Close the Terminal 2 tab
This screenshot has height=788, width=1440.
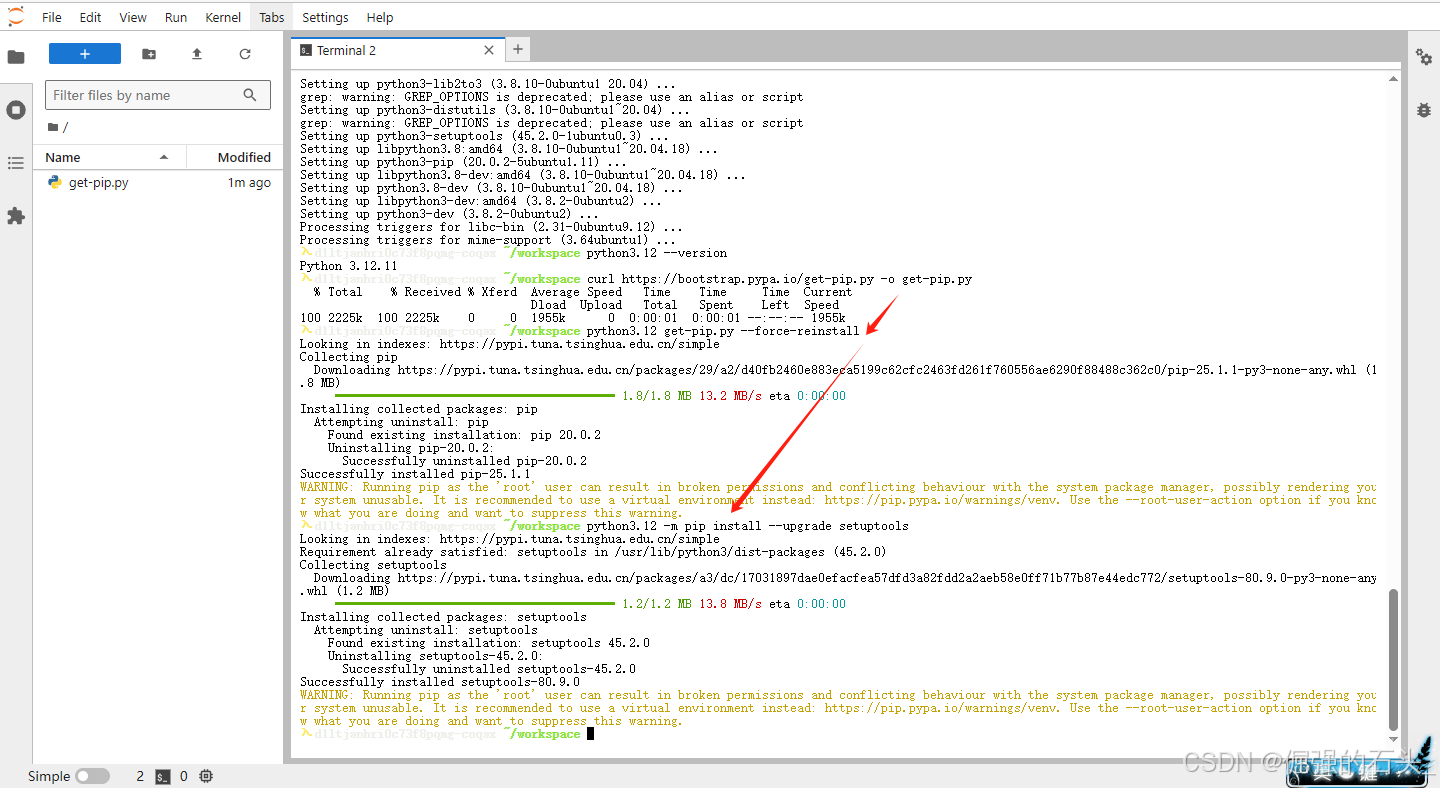click(489, 50)
